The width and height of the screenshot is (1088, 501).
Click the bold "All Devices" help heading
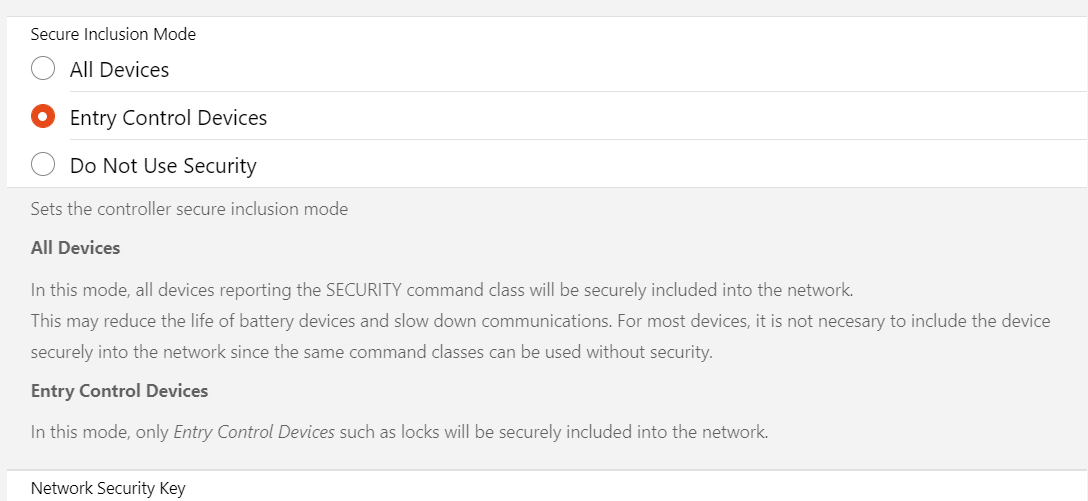[75, 248]
